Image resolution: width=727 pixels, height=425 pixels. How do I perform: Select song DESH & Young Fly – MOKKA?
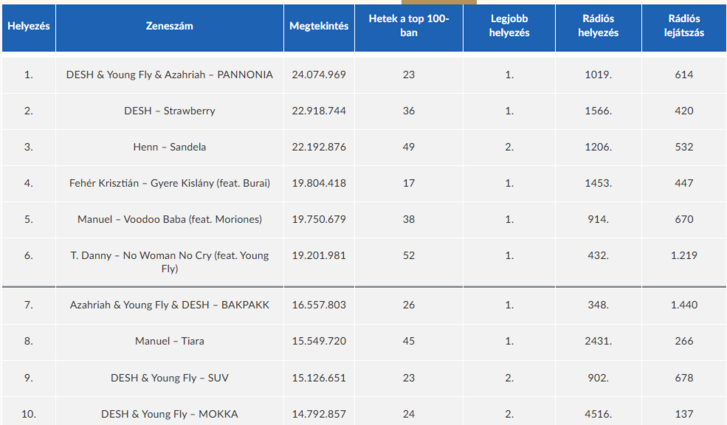[169, 414]
